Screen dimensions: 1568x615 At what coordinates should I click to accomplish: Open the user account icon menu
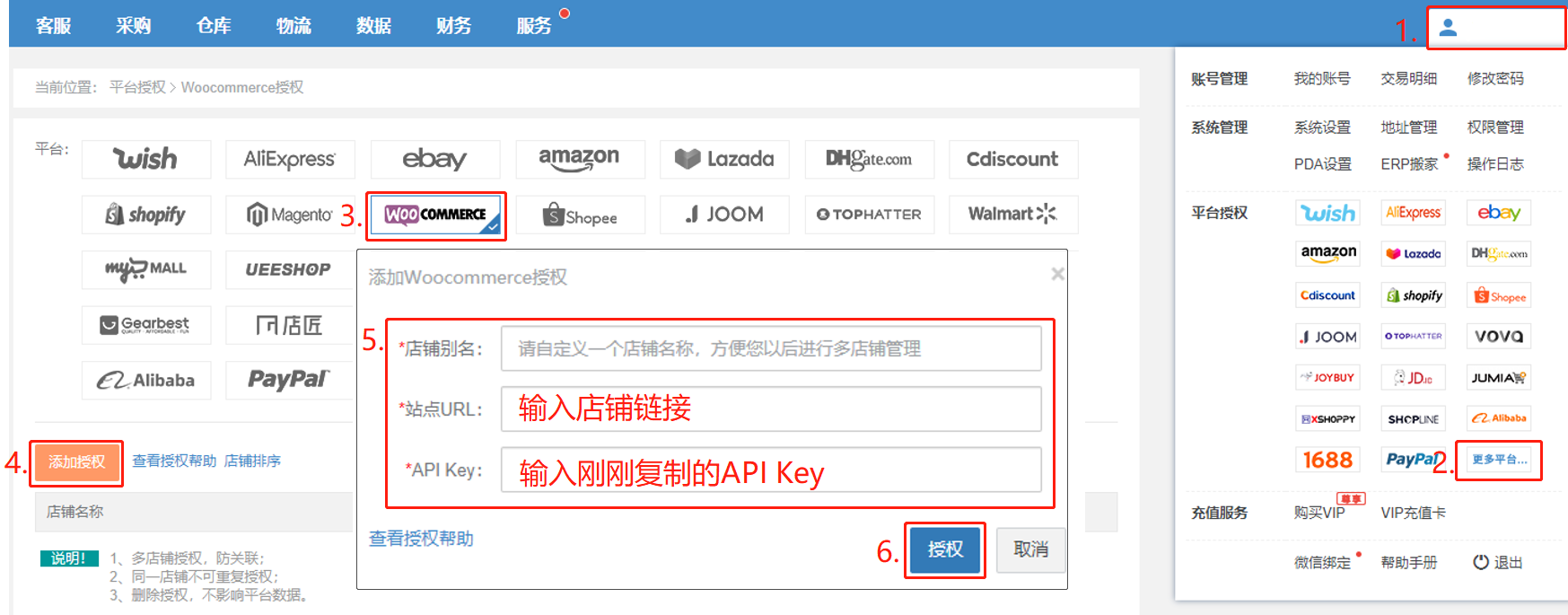(x=1448, y=28)
